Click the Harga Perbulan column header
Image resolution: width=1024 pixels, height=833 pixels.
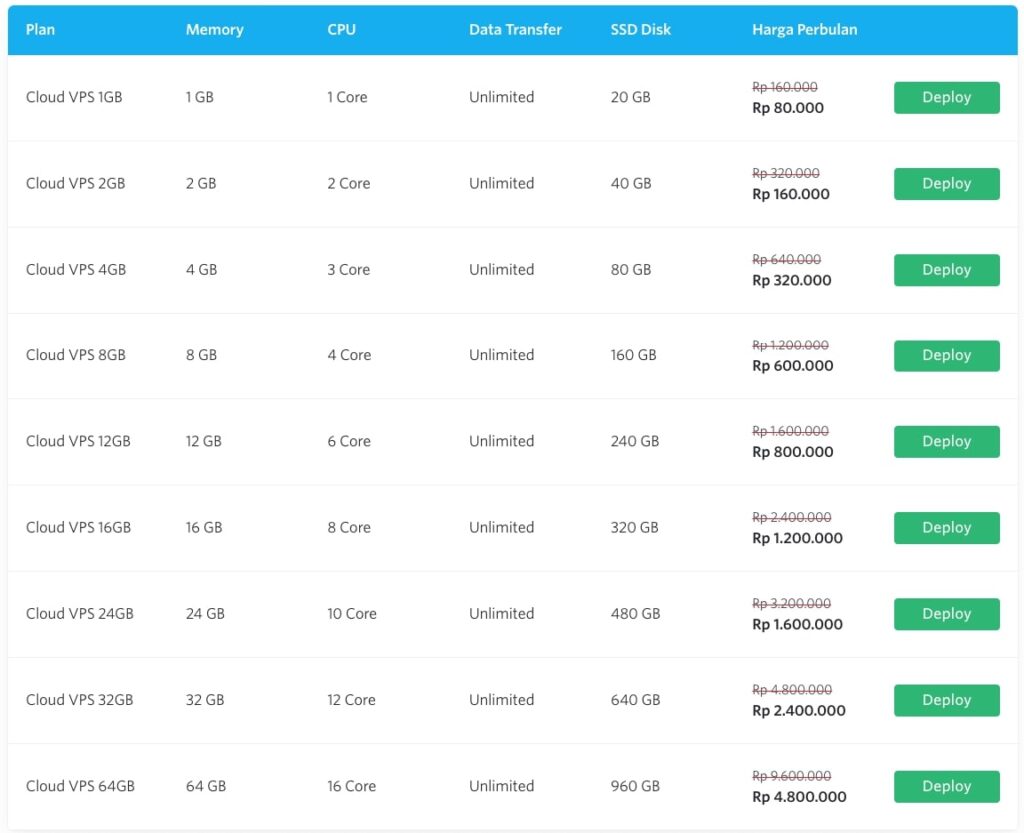804,30
